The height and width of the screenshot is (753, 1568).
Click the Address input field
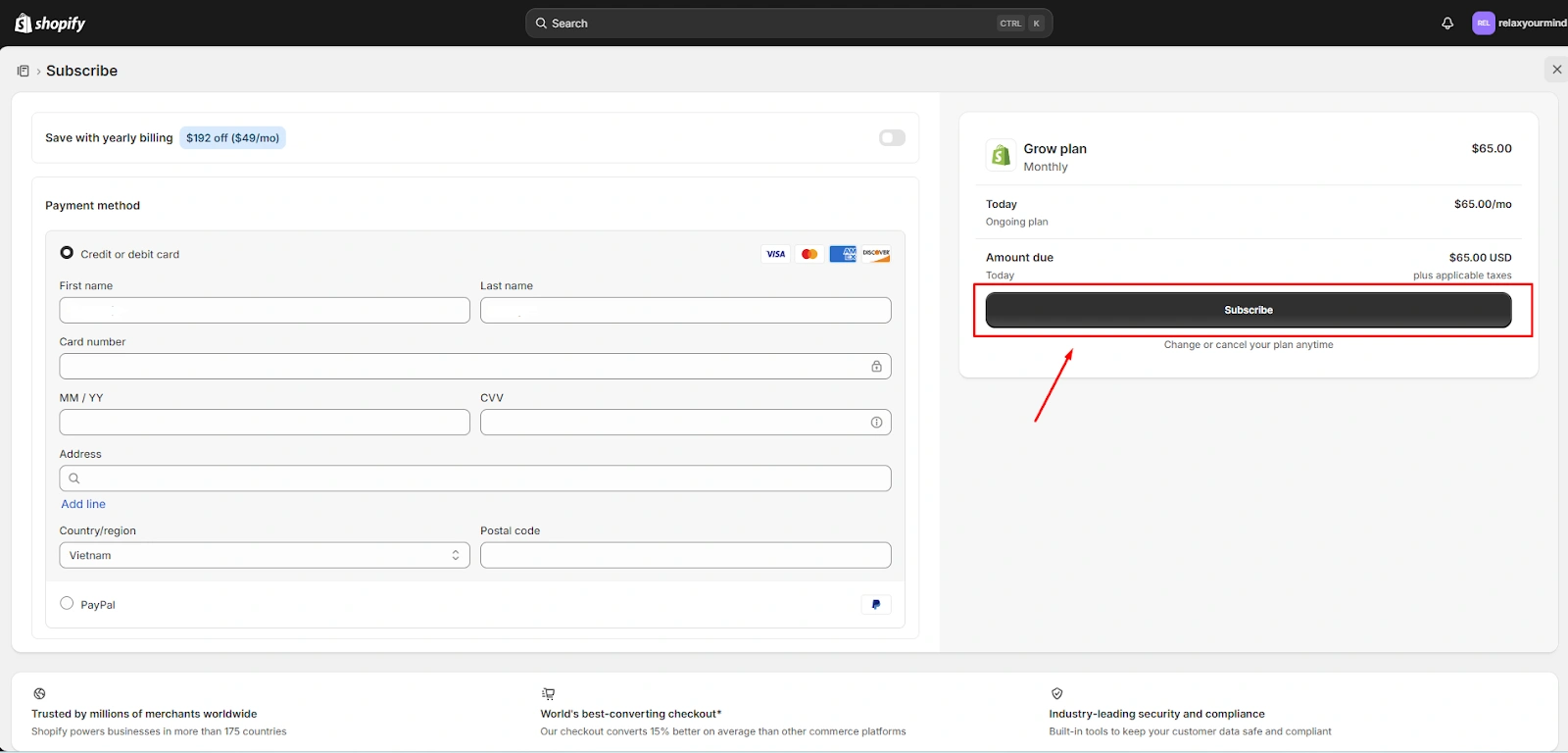click(x=475, y=478)
